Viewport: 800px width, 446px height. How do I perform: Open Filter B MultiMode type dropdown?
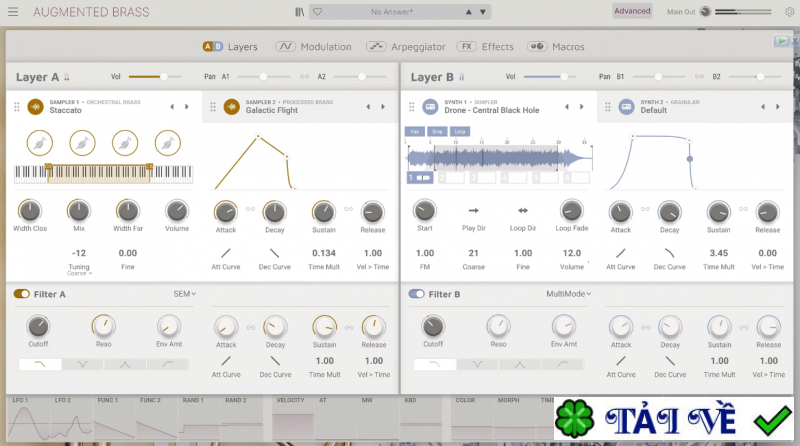click(568, 294)
